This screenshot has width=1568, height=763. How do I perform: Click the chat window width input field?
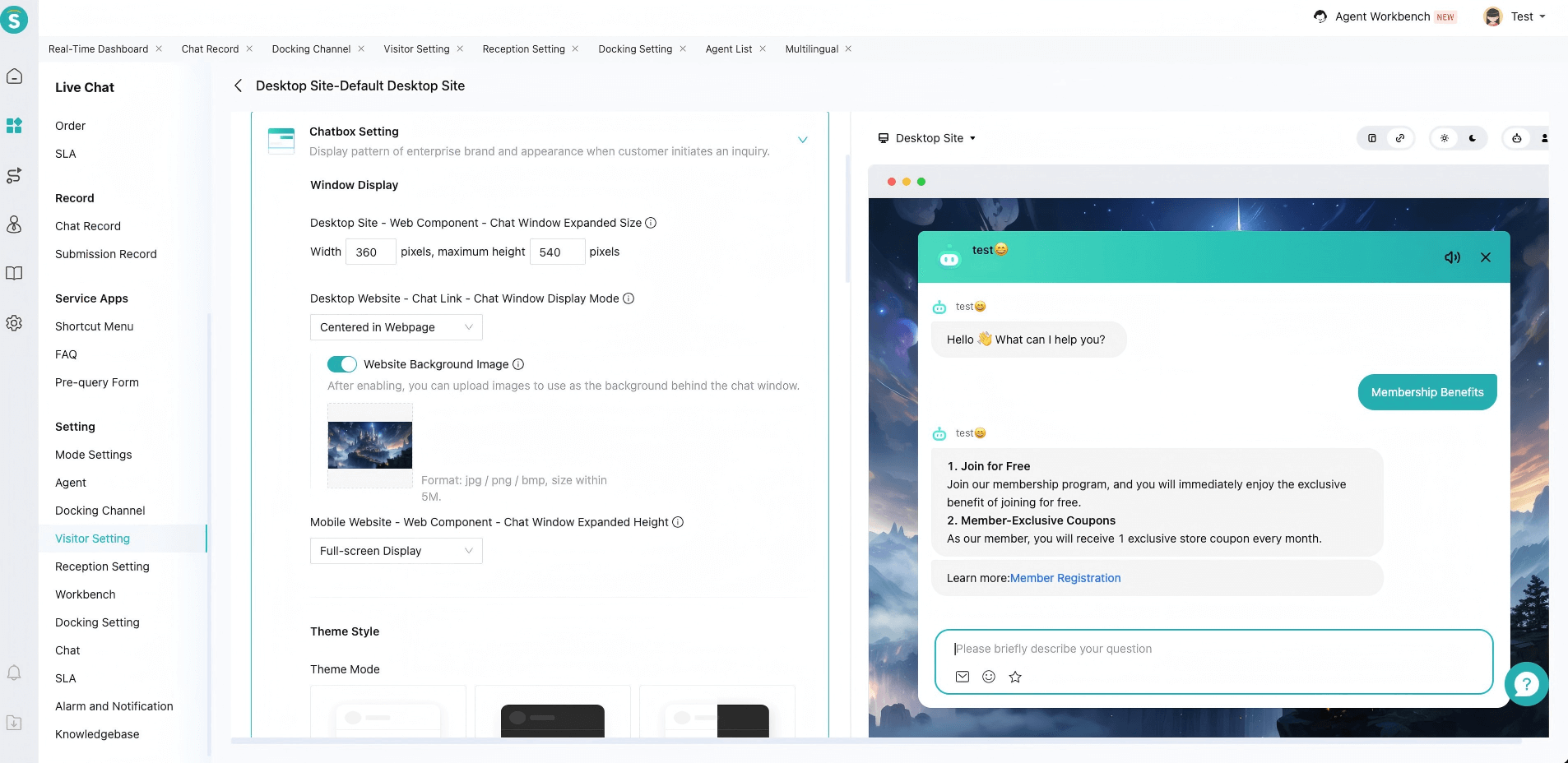(370, 252)
